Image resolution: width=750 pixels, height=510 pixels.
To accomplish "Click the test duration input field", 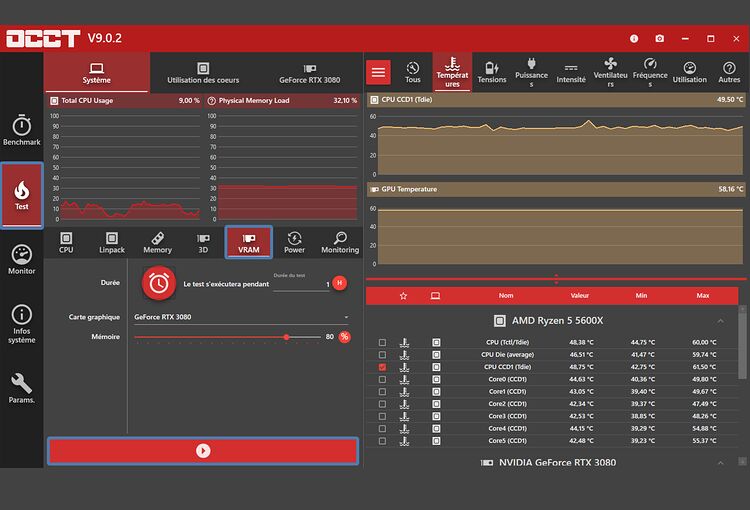I will click(301, 284).
